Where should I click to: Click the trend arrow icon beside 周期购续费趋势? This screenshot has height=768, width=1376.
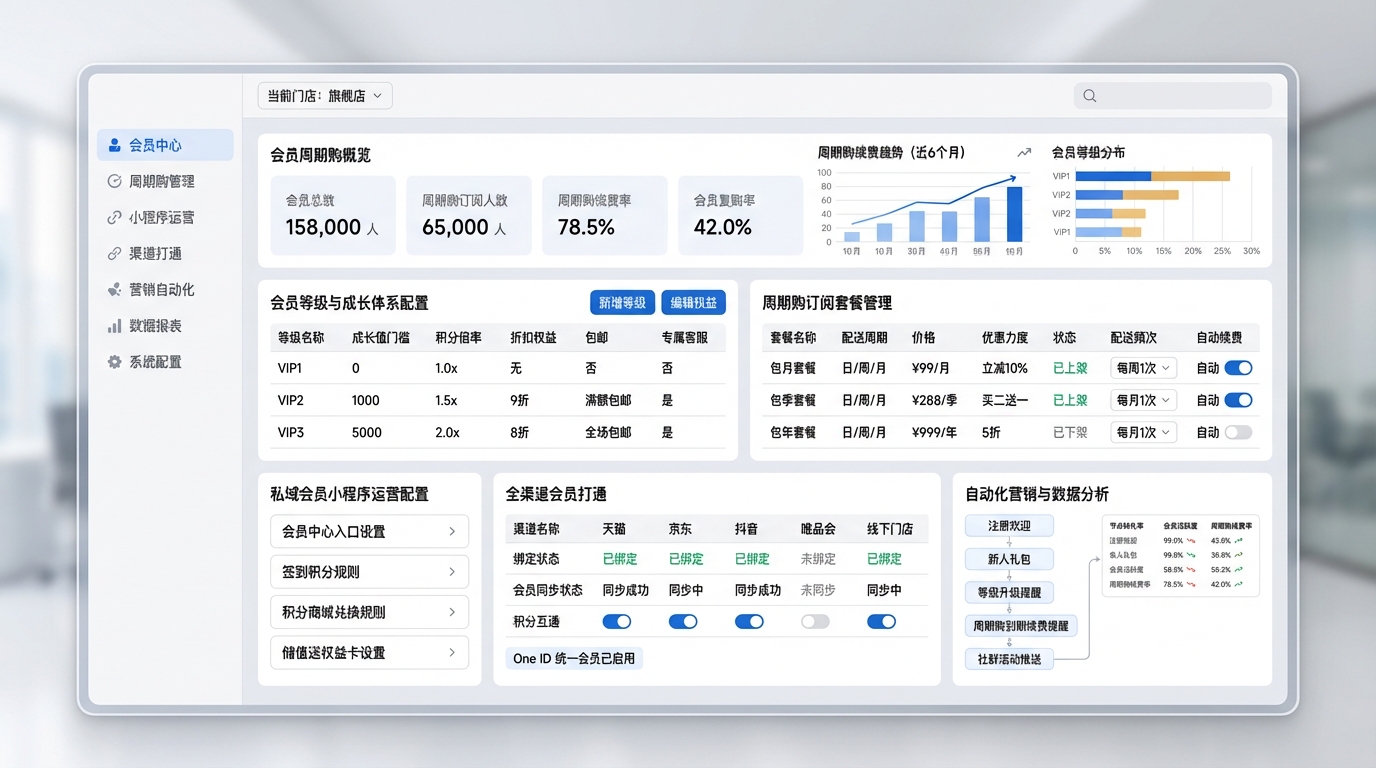(1023, 153)
